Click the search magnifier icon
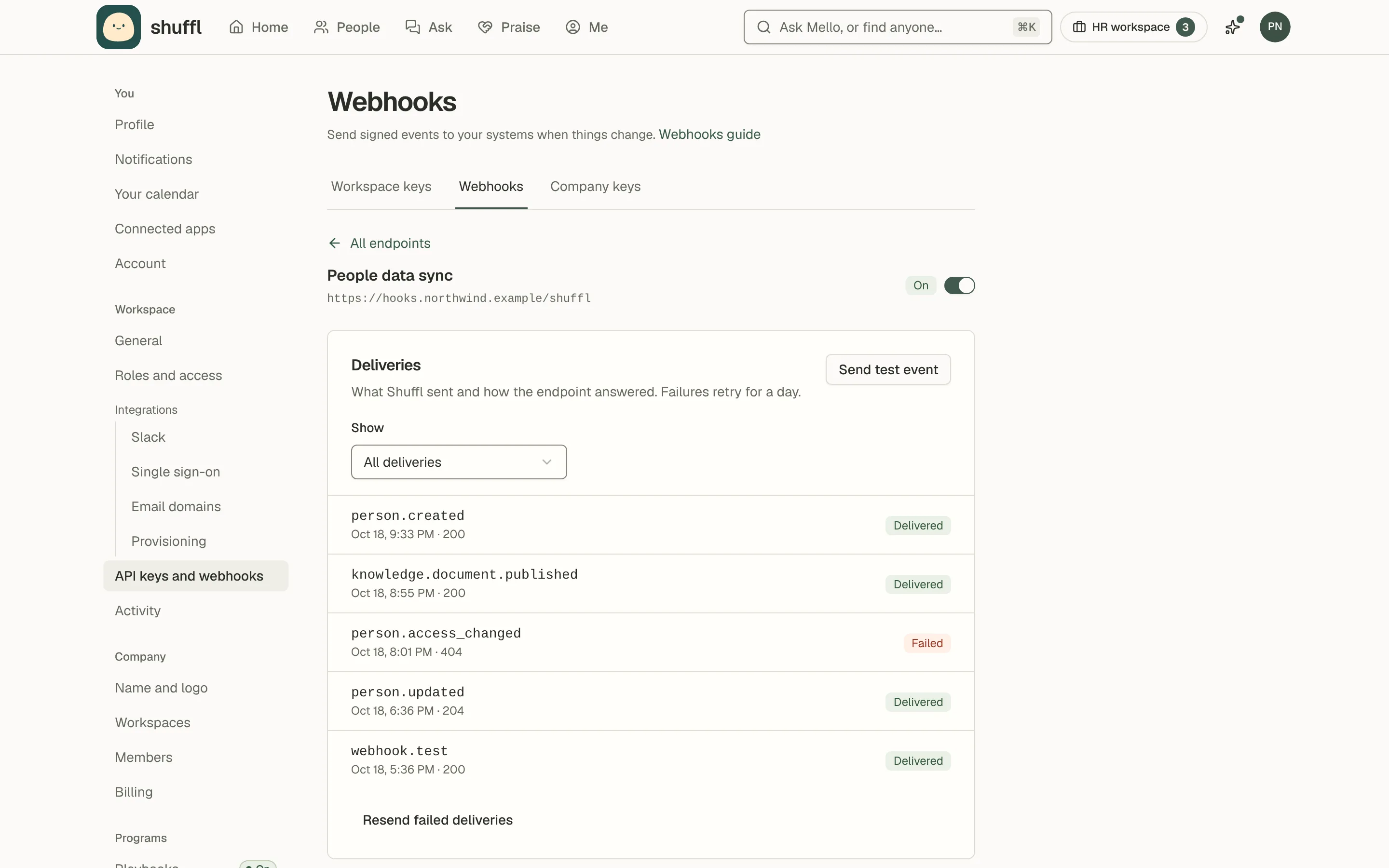Screen dimensions: 1389x868 (763, 27)
